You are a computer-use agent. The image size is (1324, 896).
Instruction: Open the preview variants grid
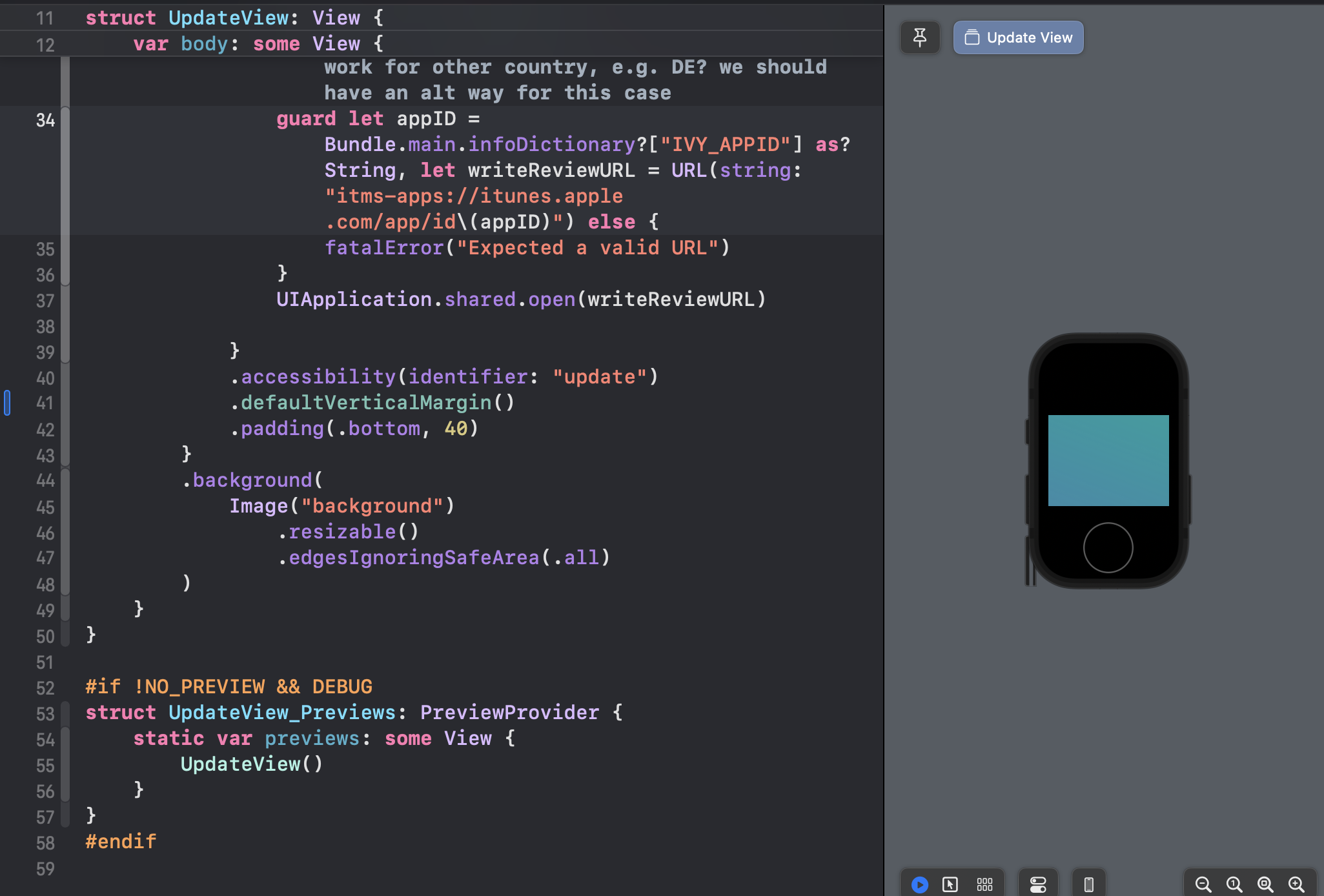point(984,884)
